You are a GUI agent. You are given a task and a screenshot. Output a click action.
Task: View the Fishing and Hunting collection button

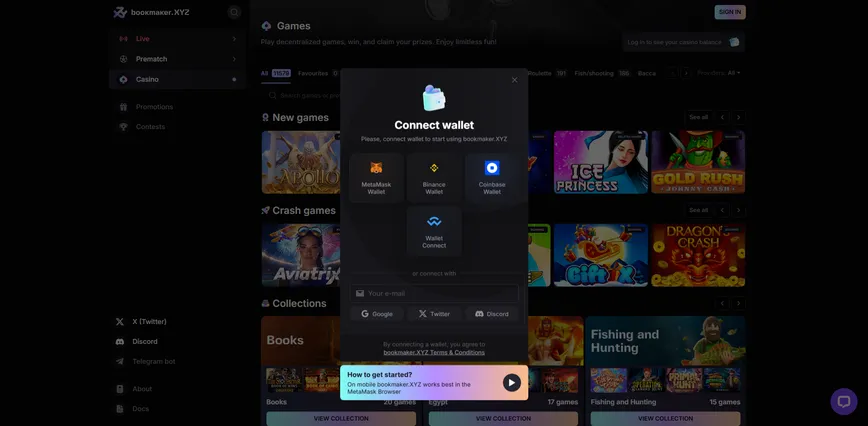(665, 419)
